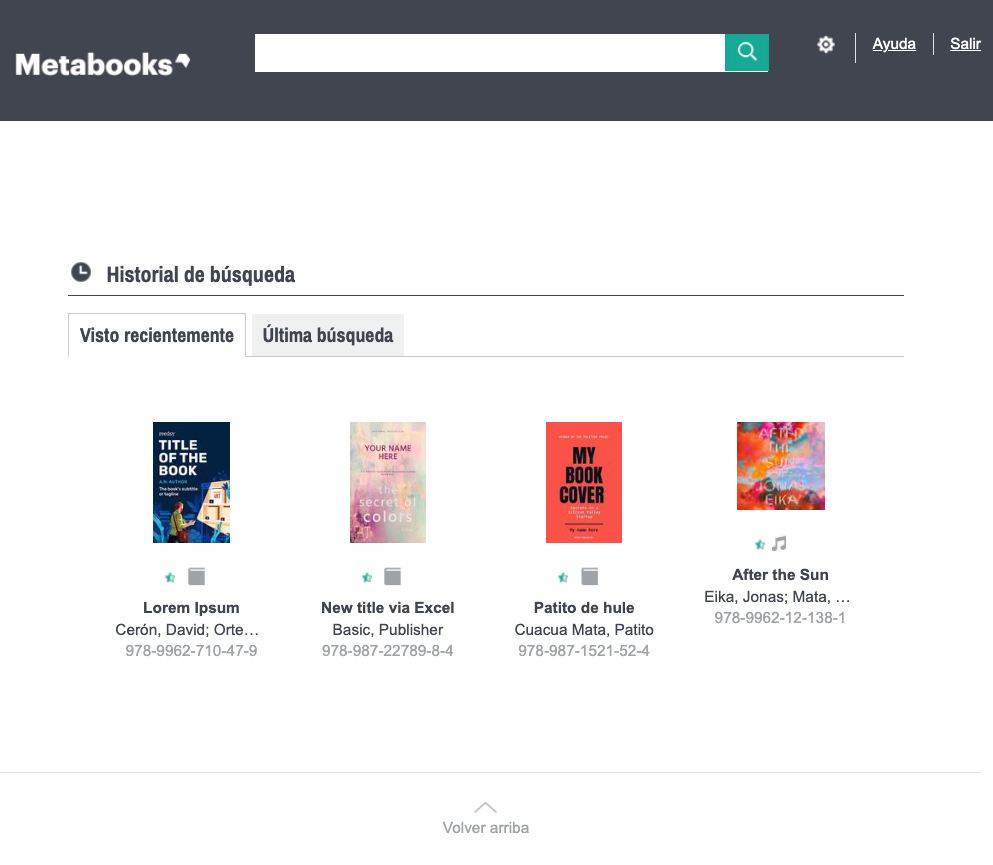
Task: Click the star icon under After the Sun cover
Action: point(760,544)
